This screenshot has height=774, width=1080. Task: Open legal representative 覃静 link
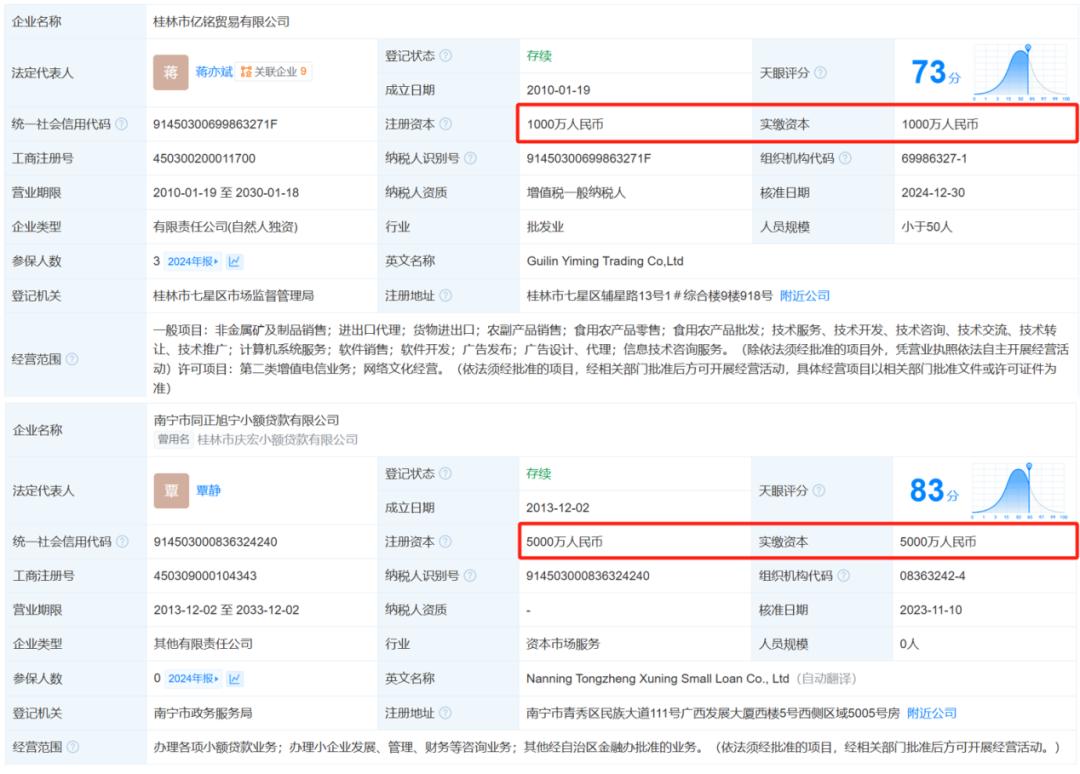coord(209,490)
